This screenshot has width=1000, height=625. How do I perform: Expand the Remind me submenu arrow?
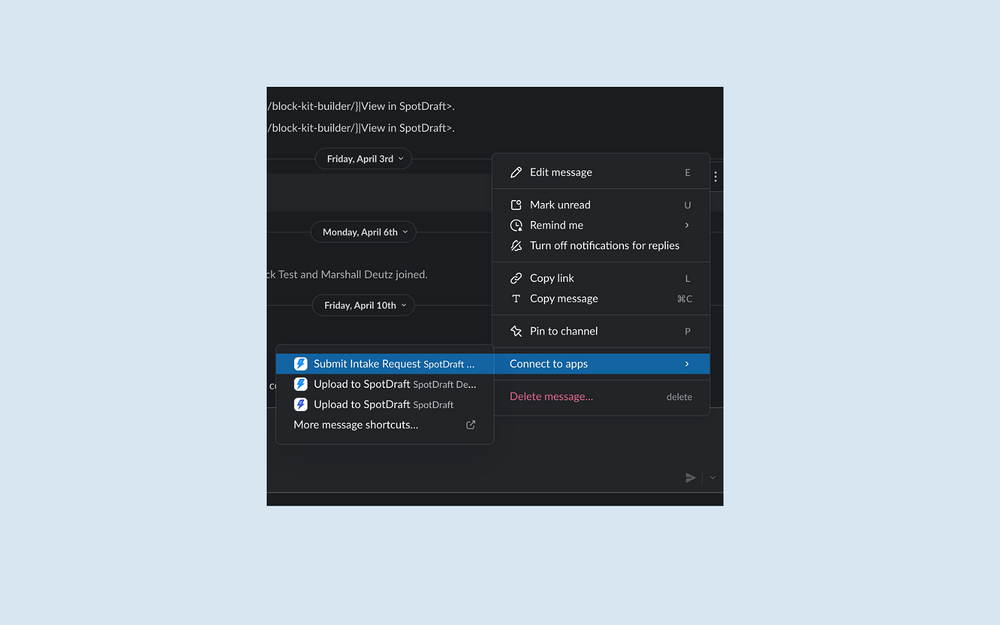pos(687,225)
